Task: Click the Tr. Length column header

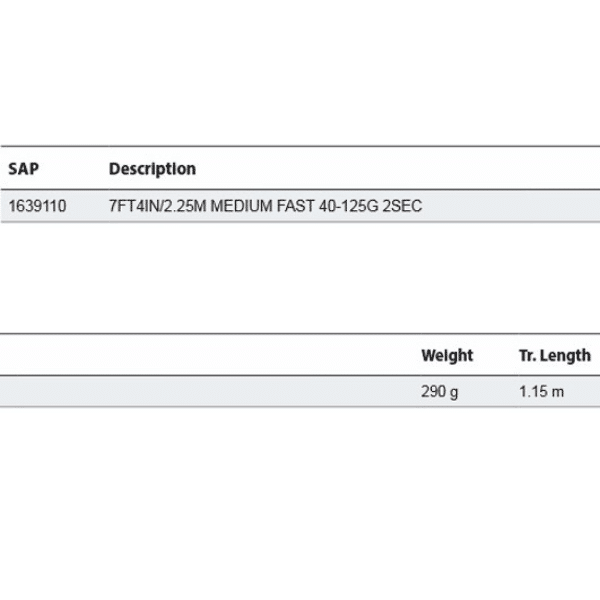Action: pos(554,355)
